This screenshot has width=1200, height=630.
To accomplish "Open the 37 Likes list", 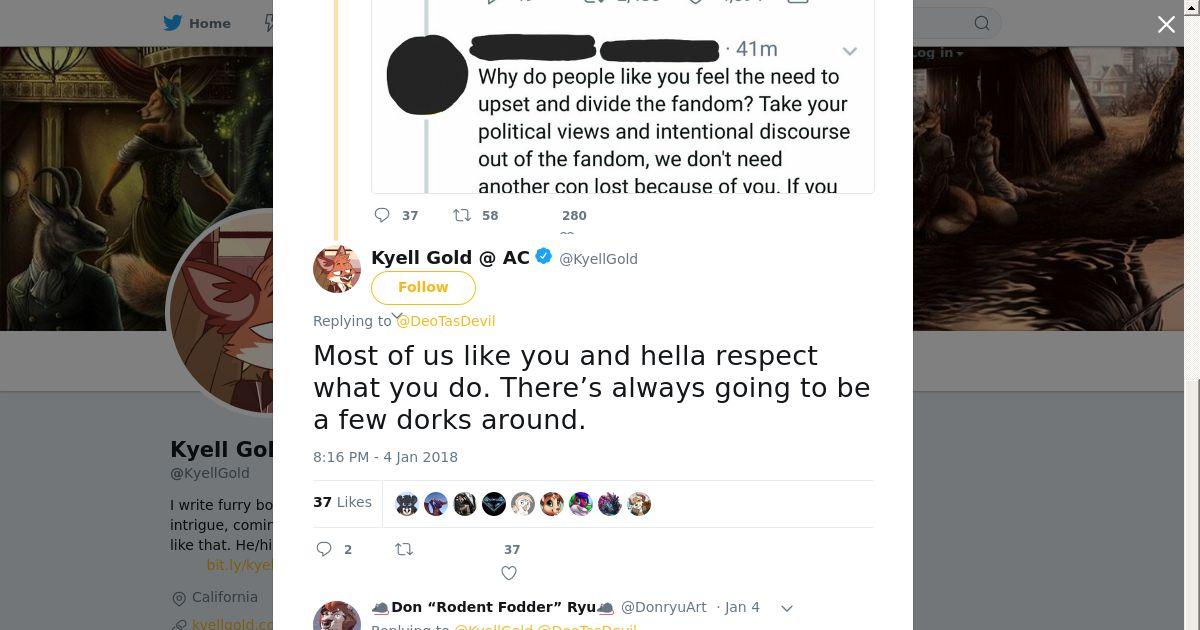I will pos(342,502).
